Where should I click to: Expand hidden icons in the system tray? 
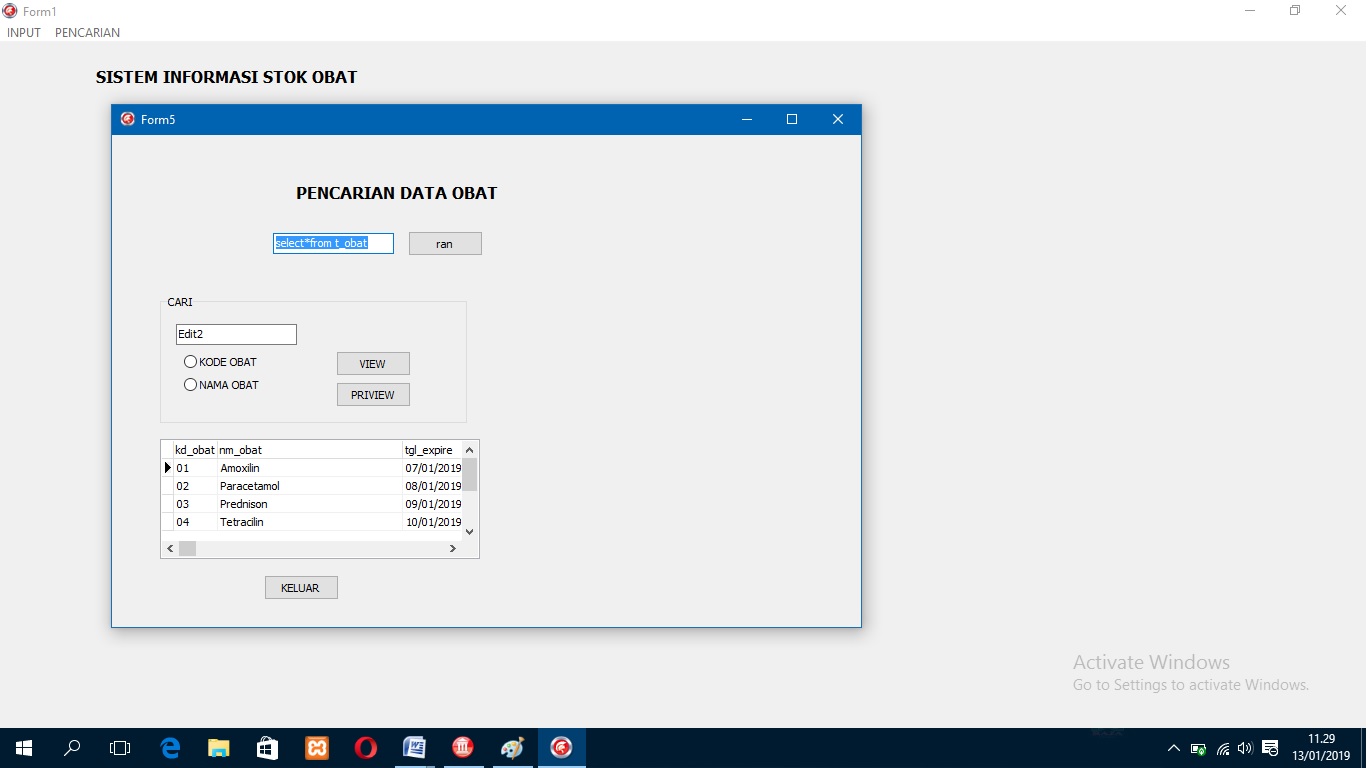tap(1174, 747)
